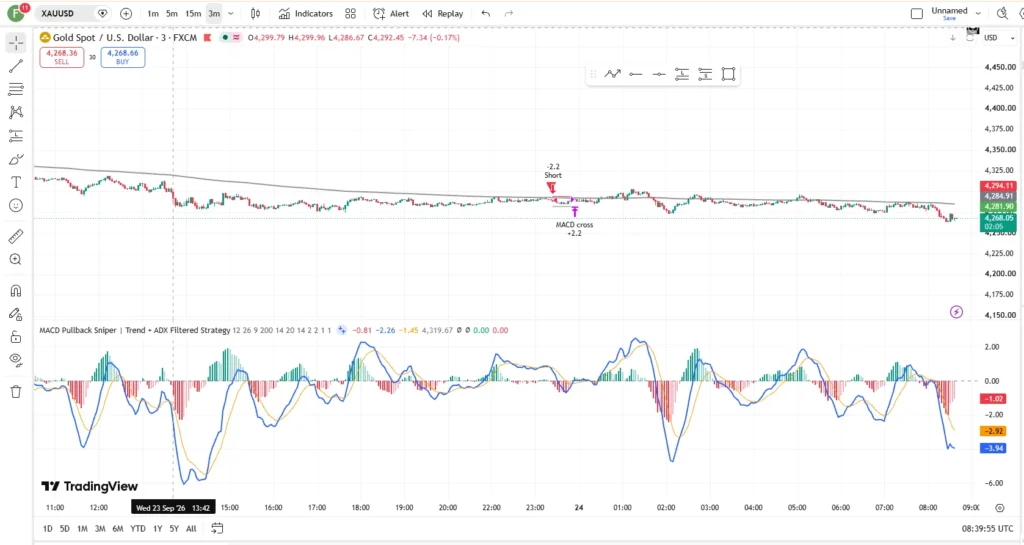Viewport: 1024px width, 545px height.
Task: Select the crosshair cursor tool
Action: [16, 43]
